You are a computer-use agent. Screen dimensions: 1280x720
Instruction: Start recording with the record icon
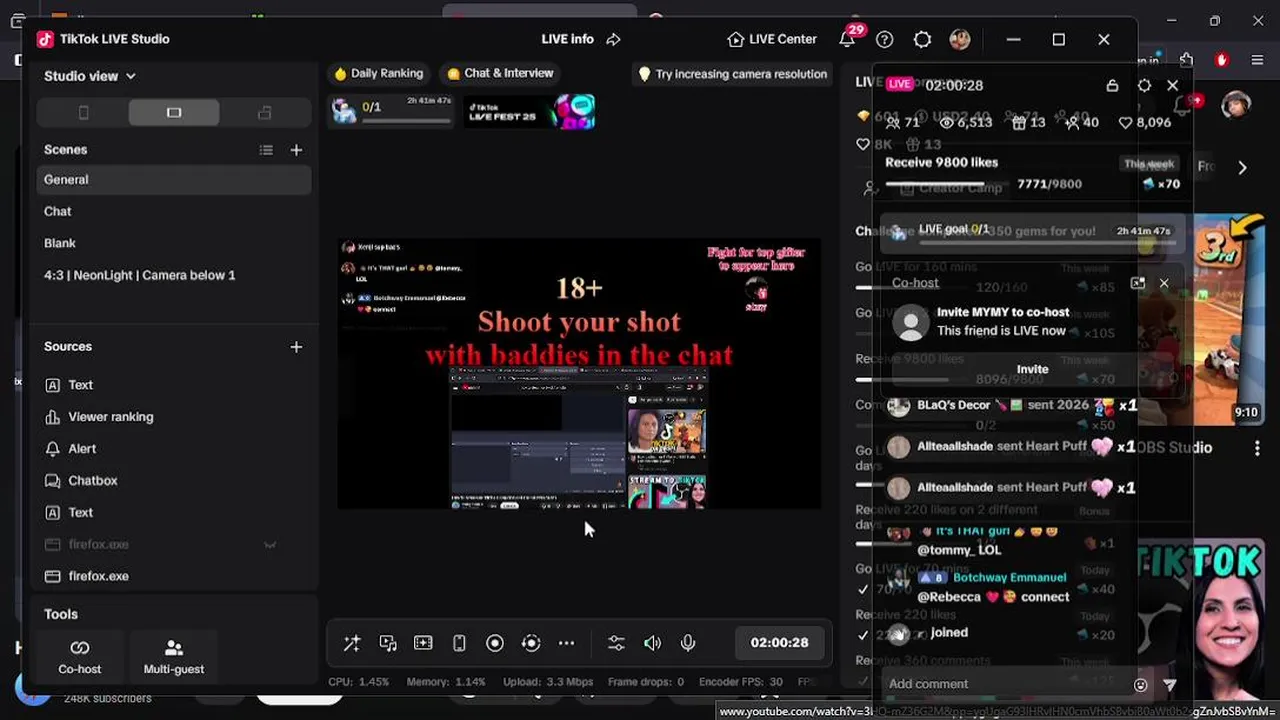tap(495, 643)
